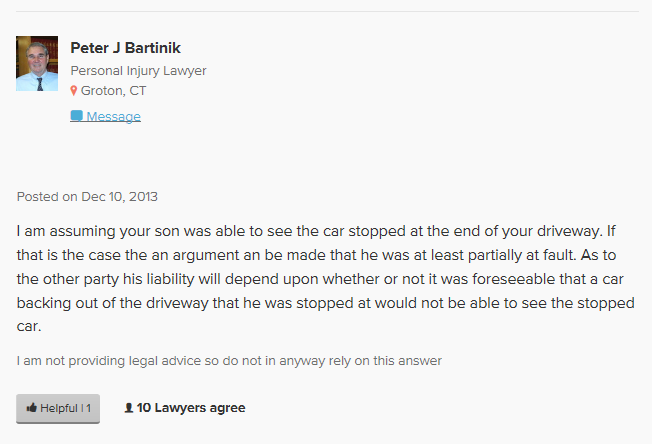Click the map pin icon beside Groton
This screenshot has height=444, width=652.
point(74,91)
